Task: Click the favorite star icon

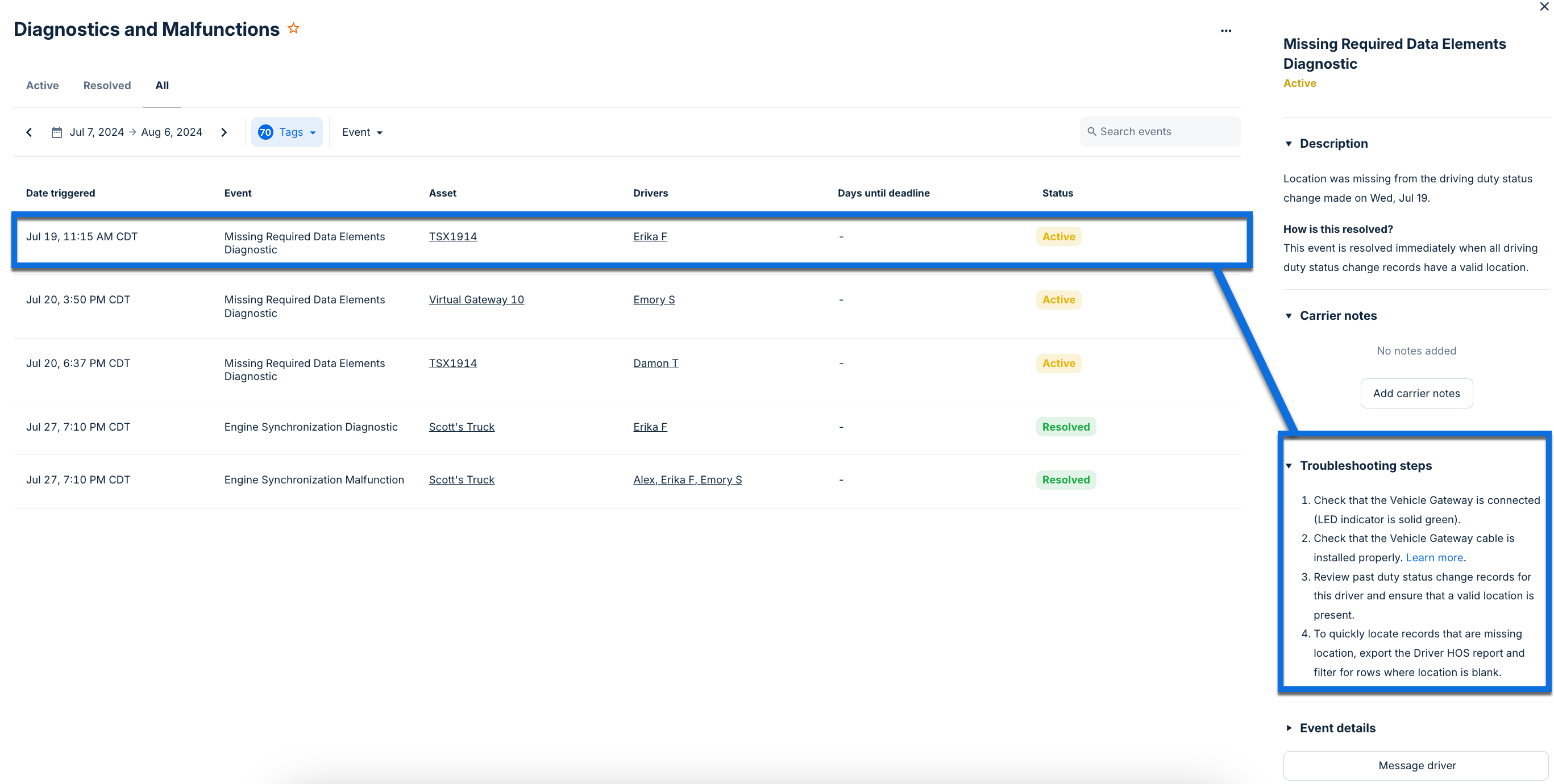Action: pyautogui.click(x=293, y=28)
